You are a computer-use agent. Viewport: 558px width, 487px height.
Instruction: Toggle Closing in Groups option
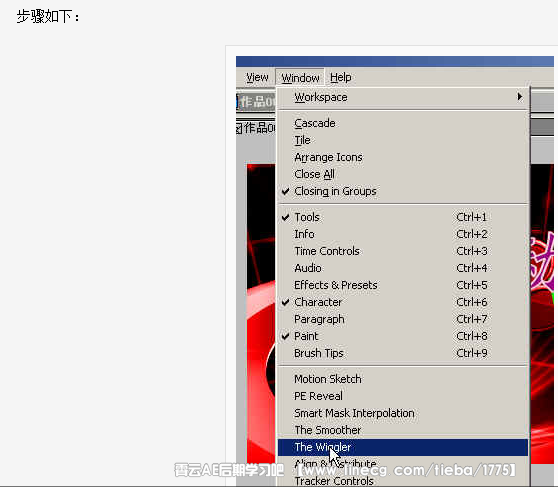click(x=403, y=192)
